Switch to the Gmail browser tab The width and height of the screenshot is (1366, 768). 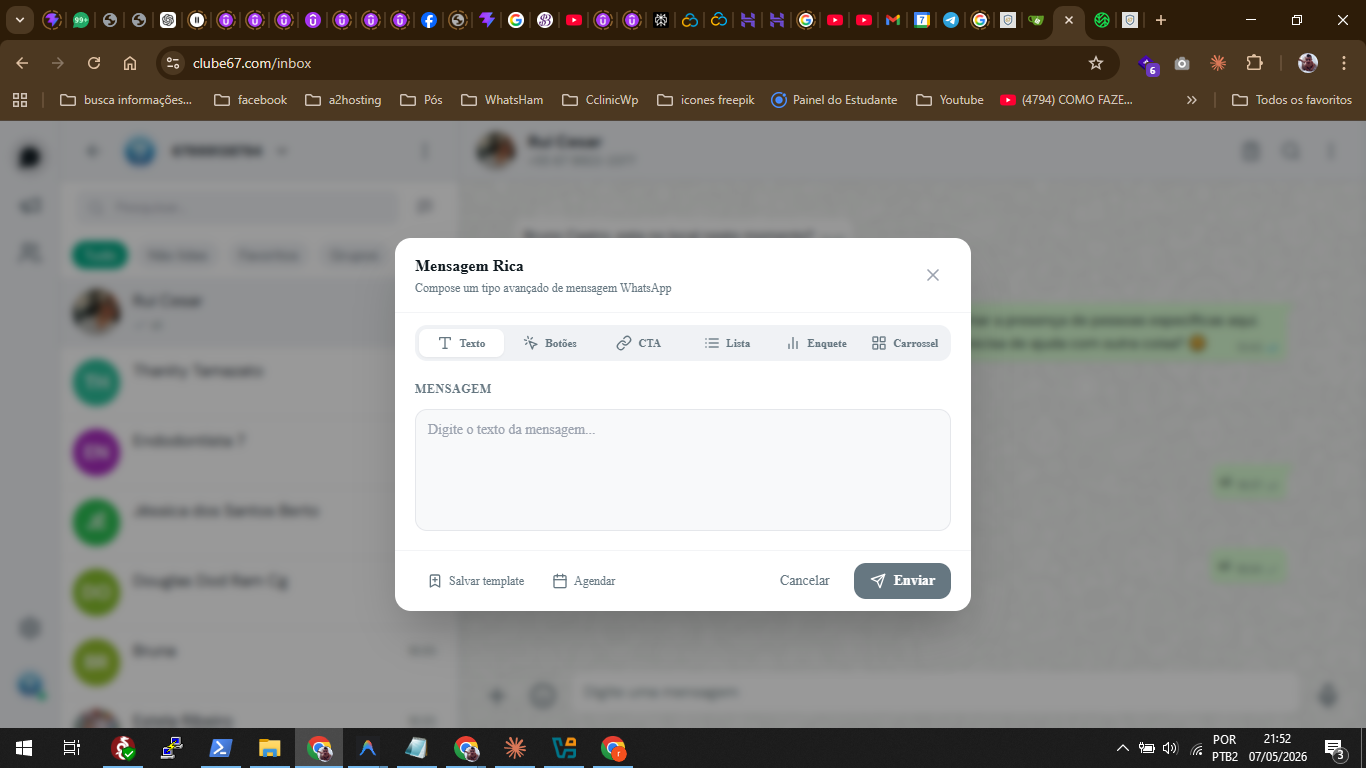893,20
